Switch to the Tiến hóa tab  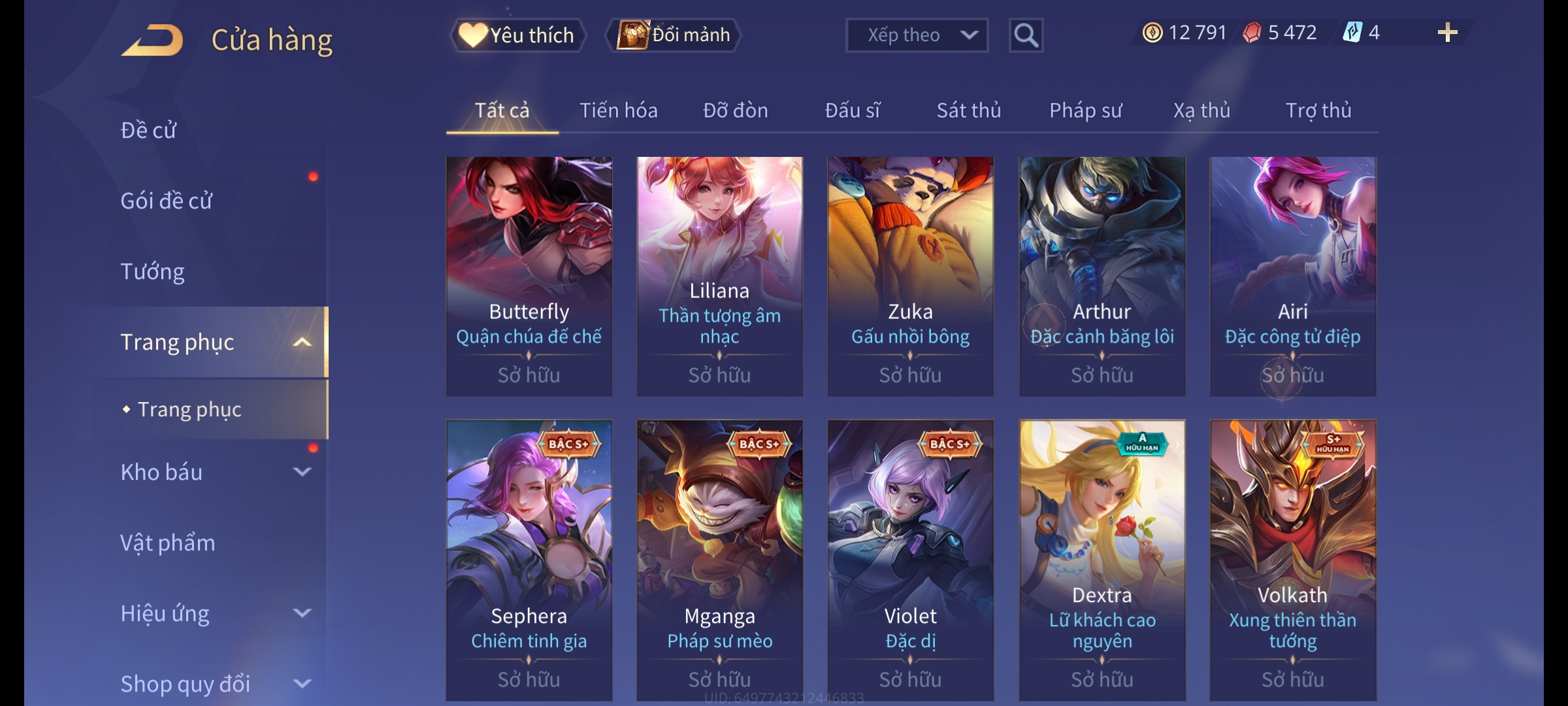pos(618,110)
